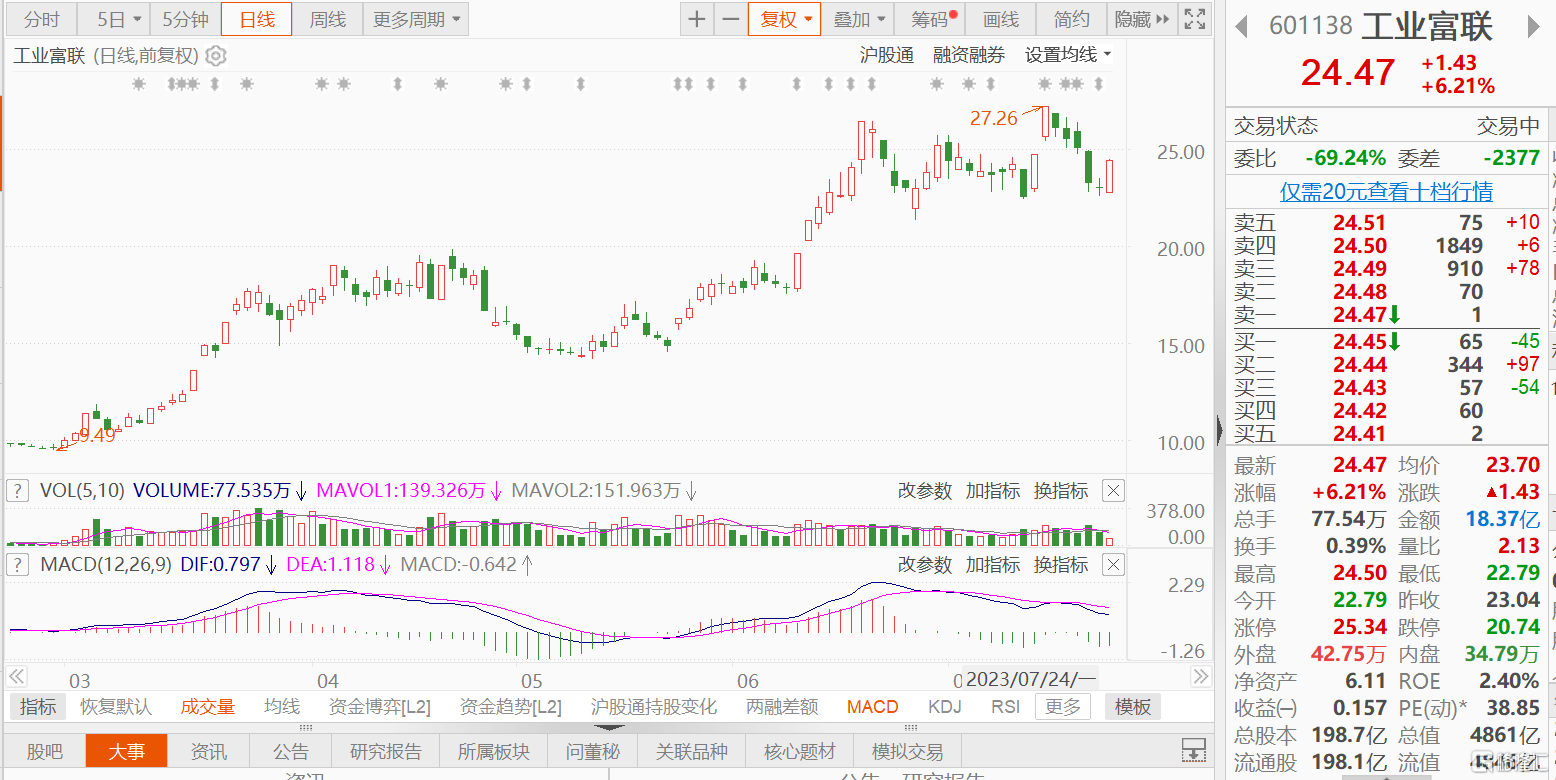Open help question mark for MACD indicator
Image resolution: width=1556 pixels, height=780 pixels.
click(x=17, y=564)
